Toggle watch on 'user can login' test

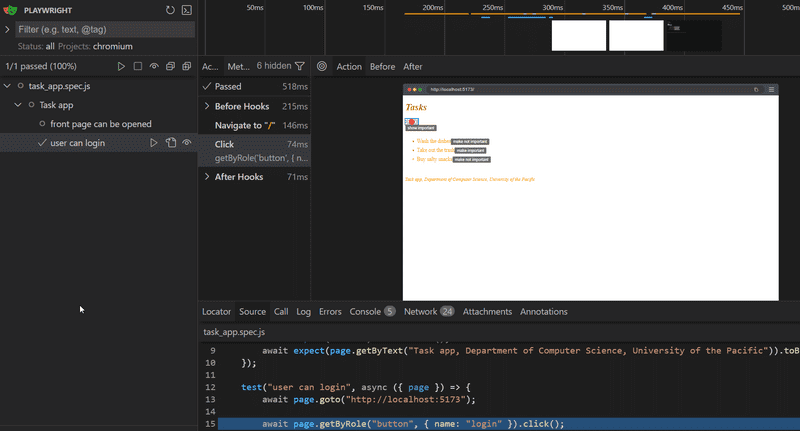coord(187,143)
